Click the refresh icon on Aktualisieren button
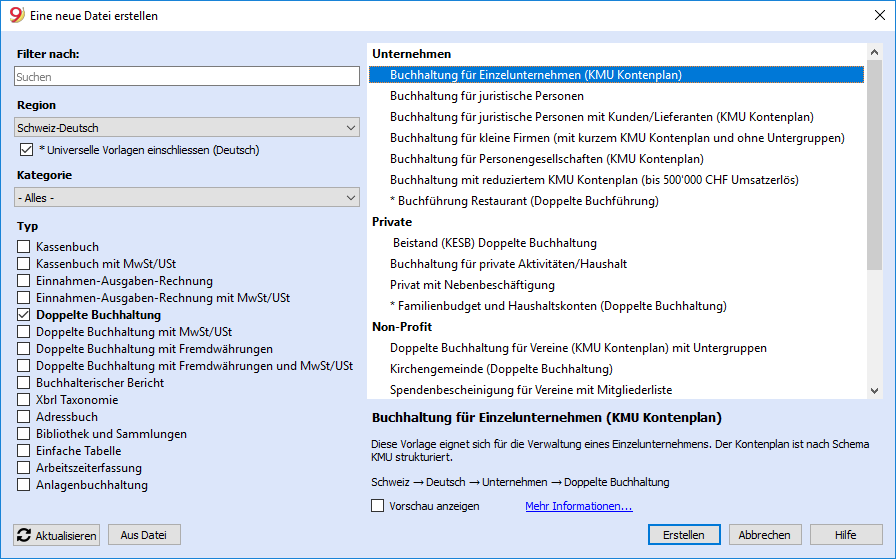This screenshot has height=559, width=896. click(24, 535)
